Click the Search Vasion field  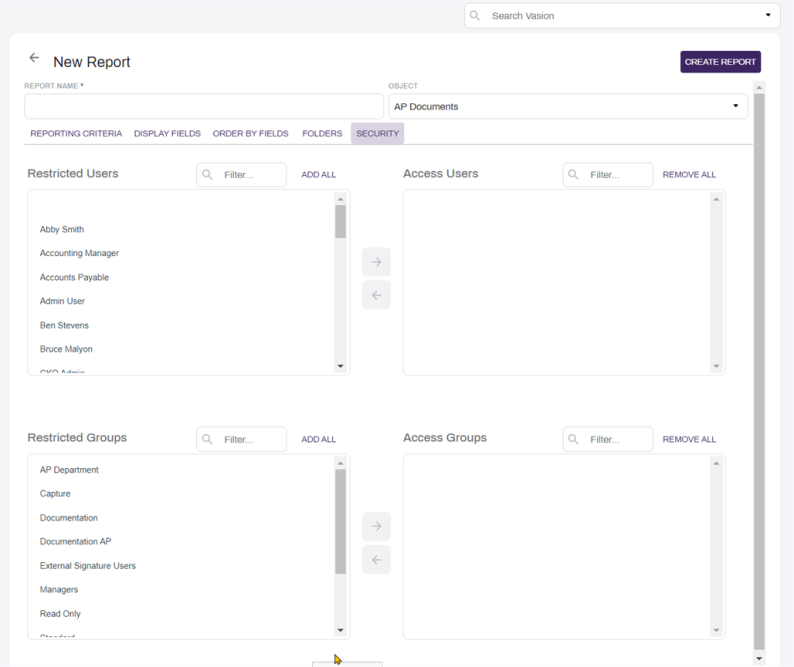coord(622,16)
